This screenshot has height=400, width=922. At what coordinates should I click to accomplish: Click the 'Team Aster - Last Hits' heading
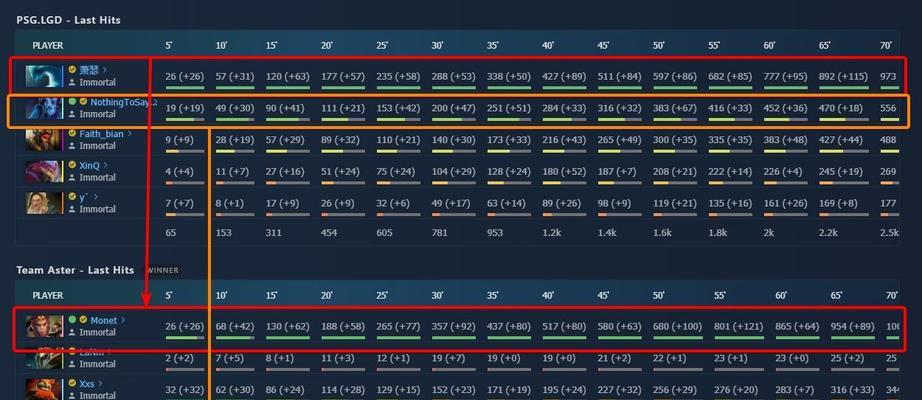pyautogui.click(x=75, y=270)
